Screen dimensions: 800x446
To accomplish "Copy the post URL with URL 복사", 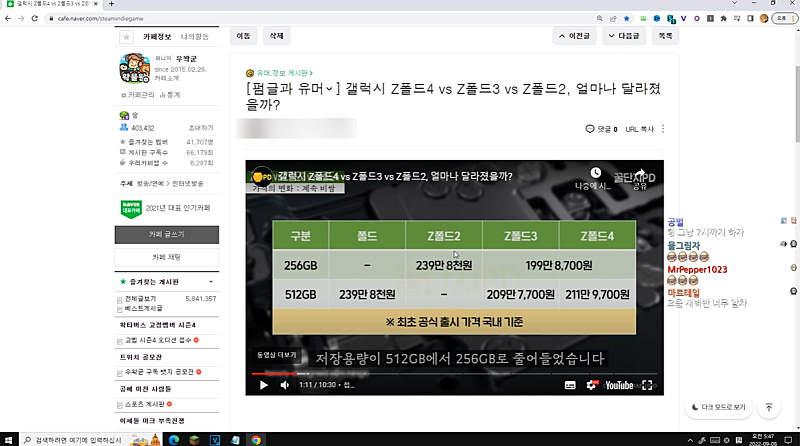I will coord(640,129).
